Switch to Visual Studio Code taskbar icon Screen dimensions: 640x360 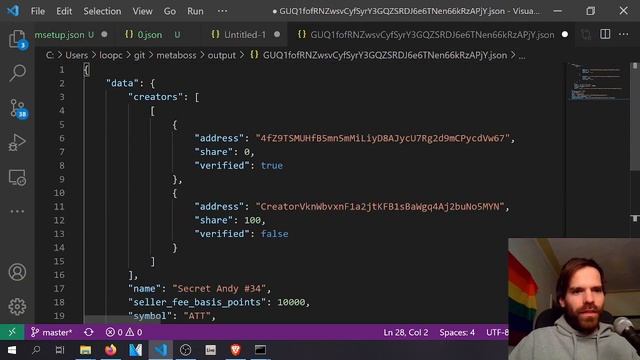pyautogui.click(x=160, y=350)
